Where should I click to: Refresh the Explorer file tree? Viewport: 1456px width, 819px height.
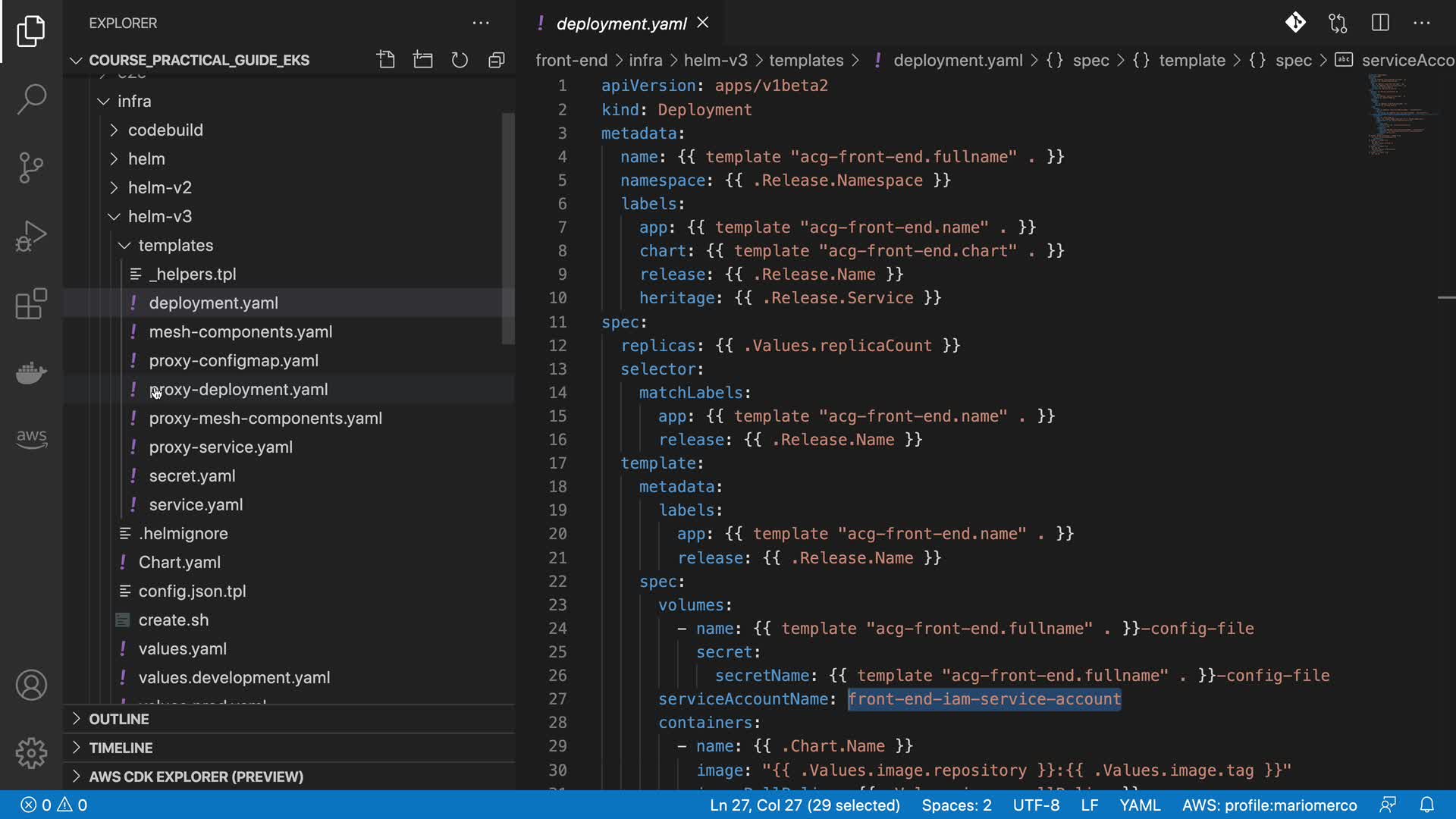click(x=460, y=60)
